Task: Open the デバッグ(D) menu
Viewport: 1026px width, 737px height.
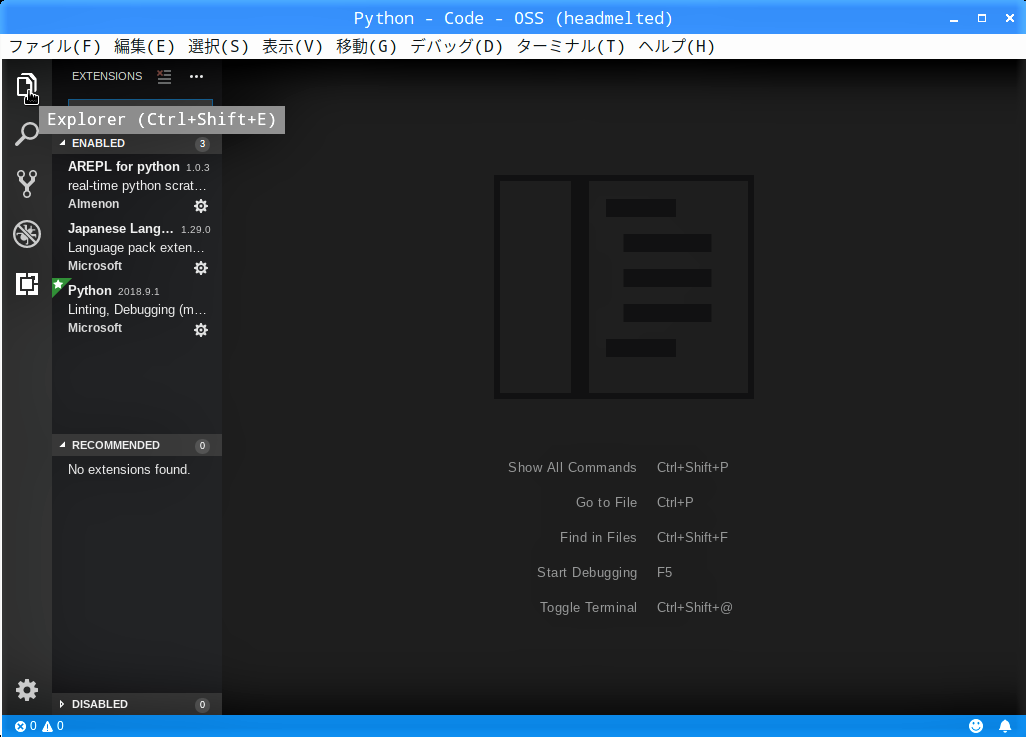Action: [457, 46]
